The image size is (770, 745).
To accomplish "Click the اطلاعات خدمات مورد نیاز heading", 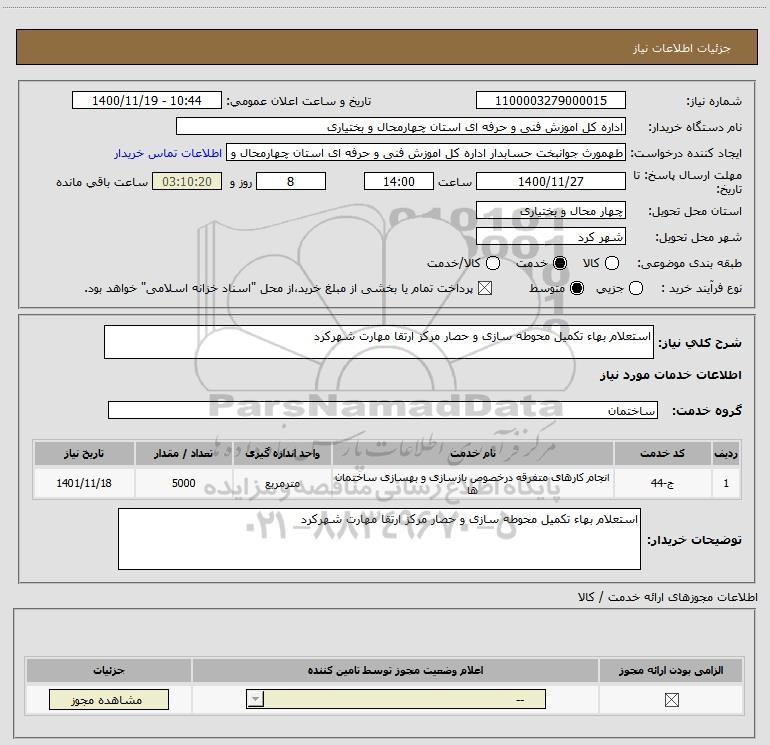I will tap(671, 375).
